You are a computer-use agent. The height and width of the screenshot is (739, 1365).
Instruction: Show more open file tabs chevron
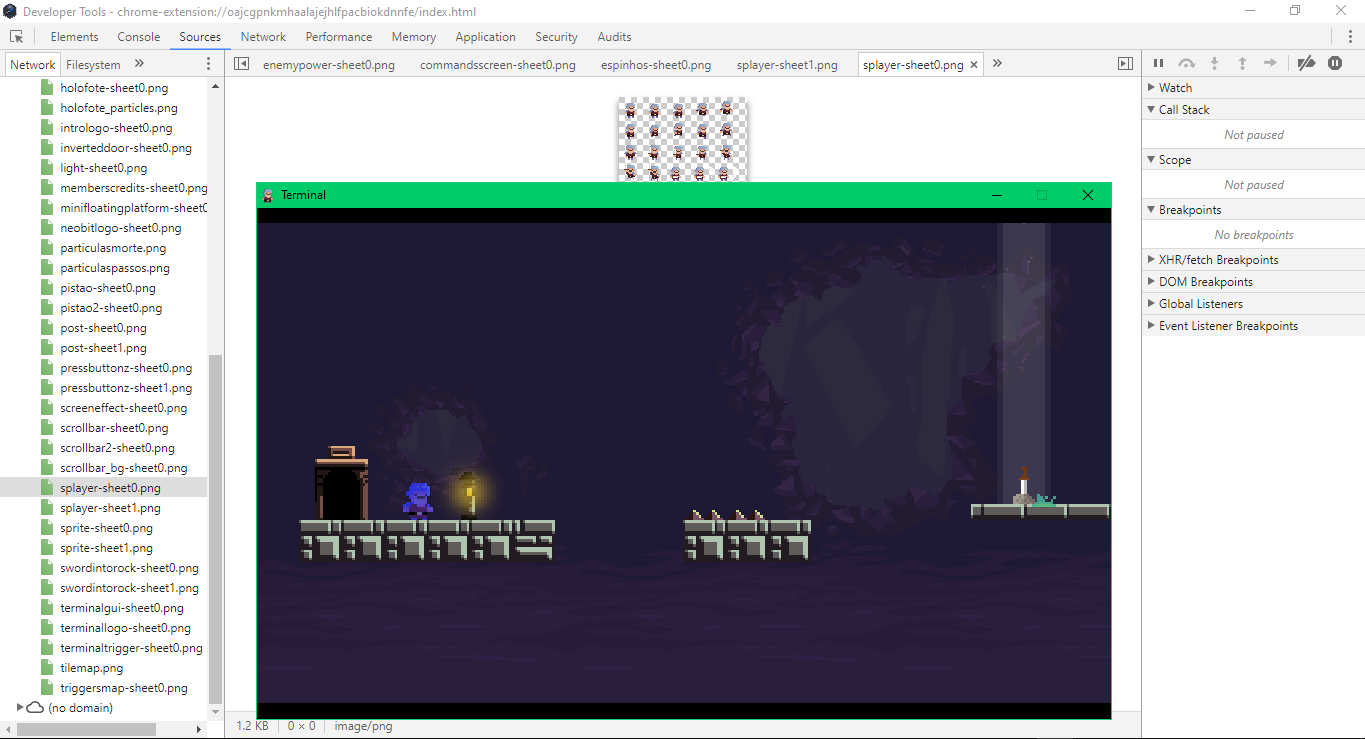coord(997,64)
